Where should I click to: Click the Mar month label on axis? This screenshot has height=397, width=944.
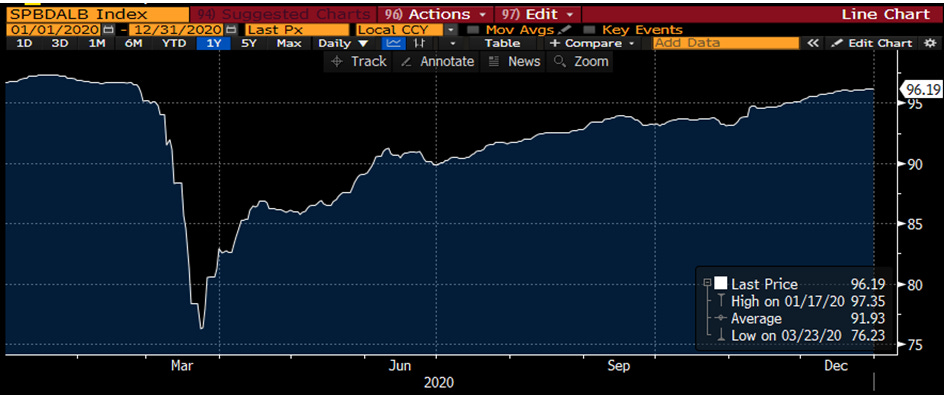182,365
